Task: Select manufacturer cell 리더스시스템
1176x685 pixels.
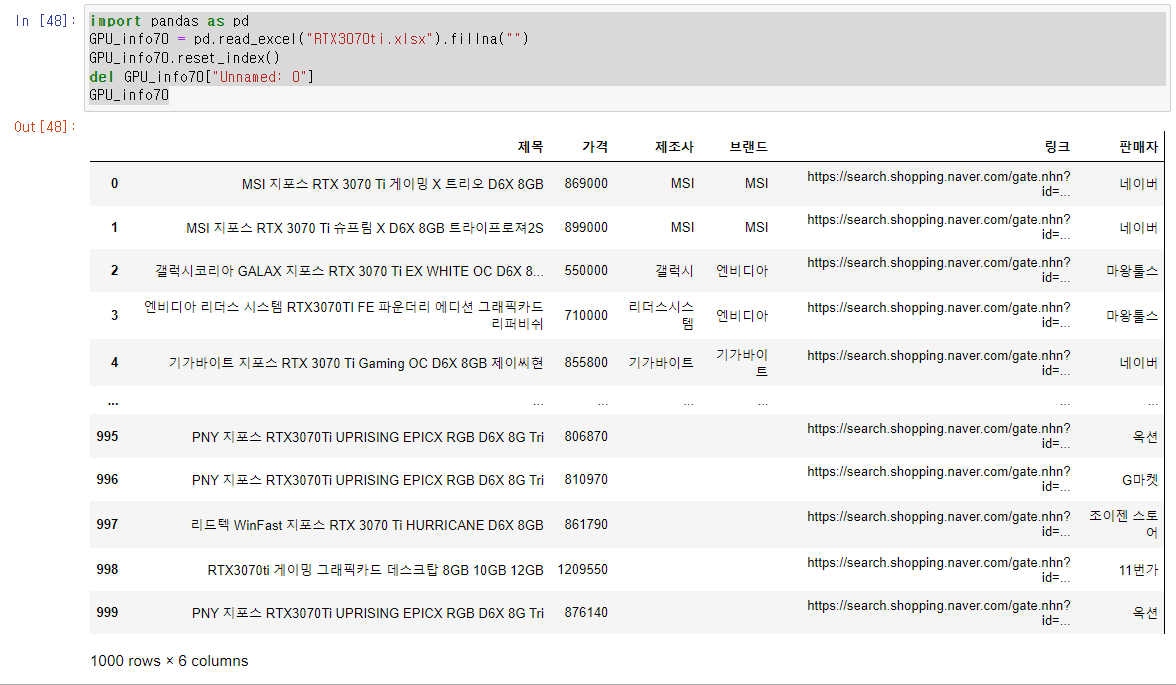Action: click(x=662, y=315)
